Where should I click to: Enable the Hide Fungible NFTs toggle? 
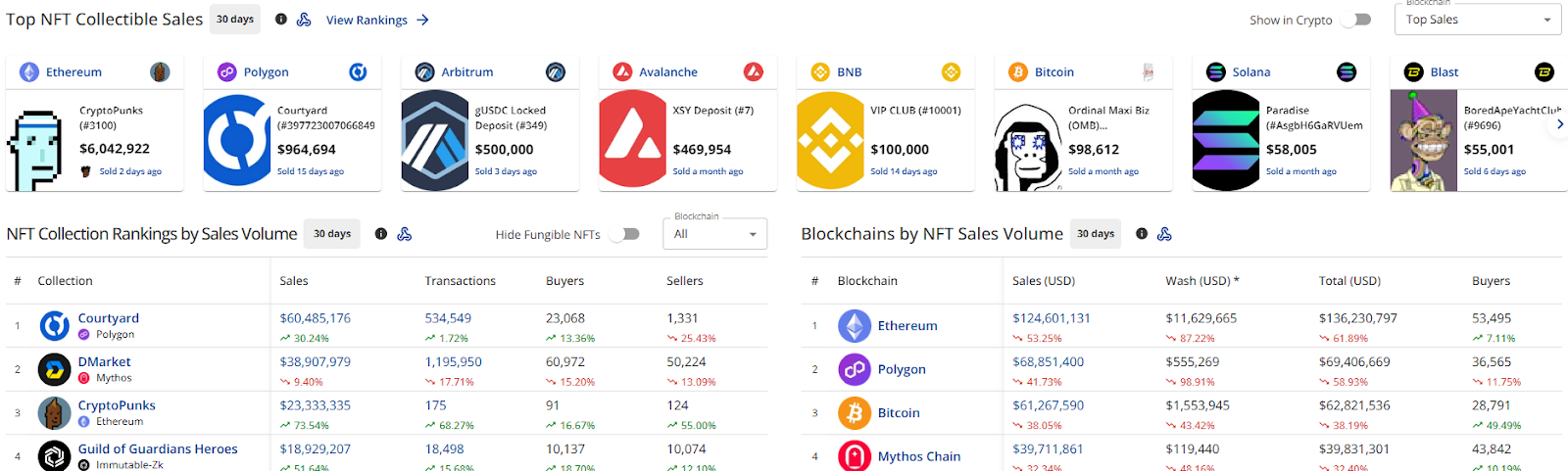pos(624,234)
